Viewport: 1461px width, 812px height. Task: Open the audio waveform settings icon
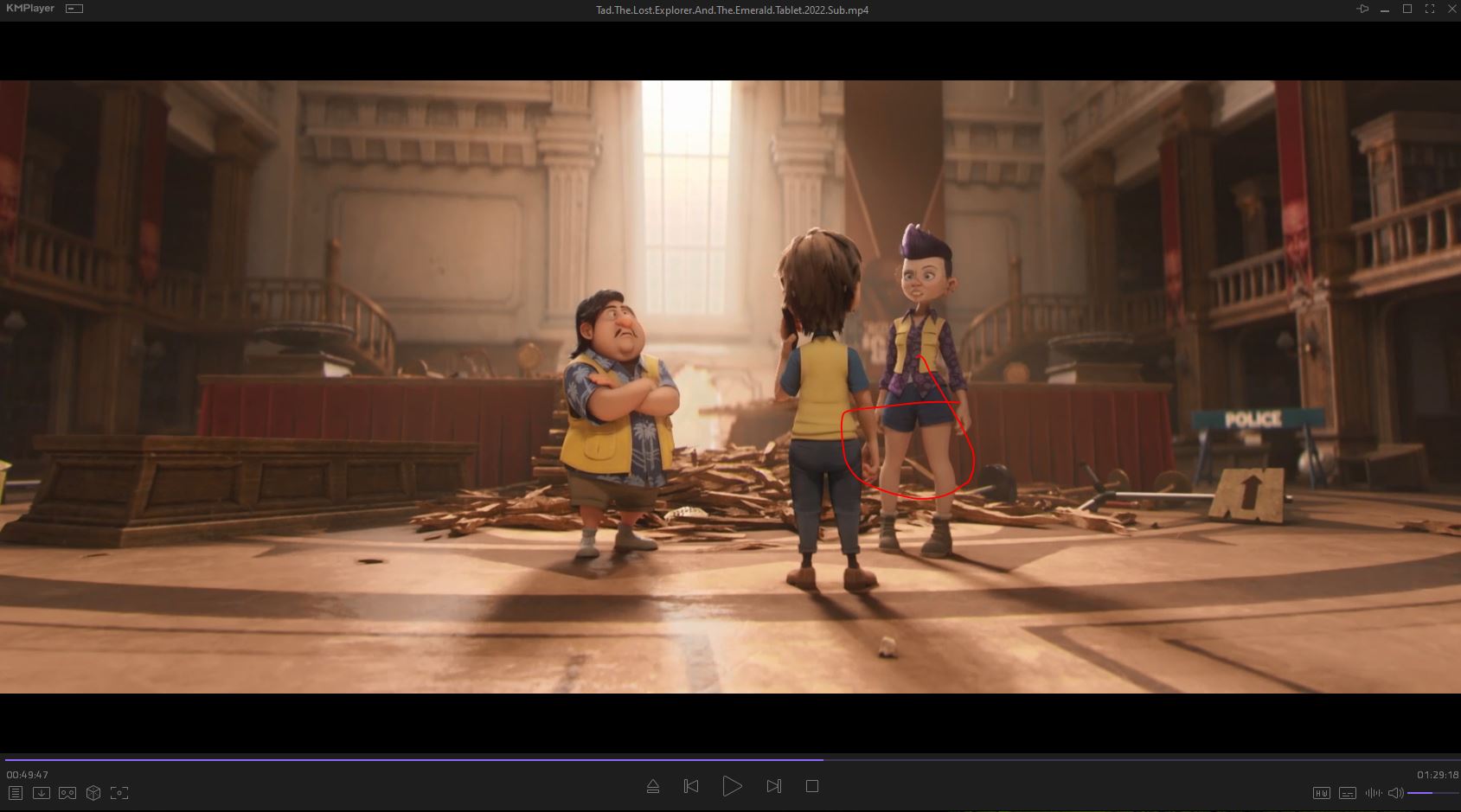pos(1373,793)
